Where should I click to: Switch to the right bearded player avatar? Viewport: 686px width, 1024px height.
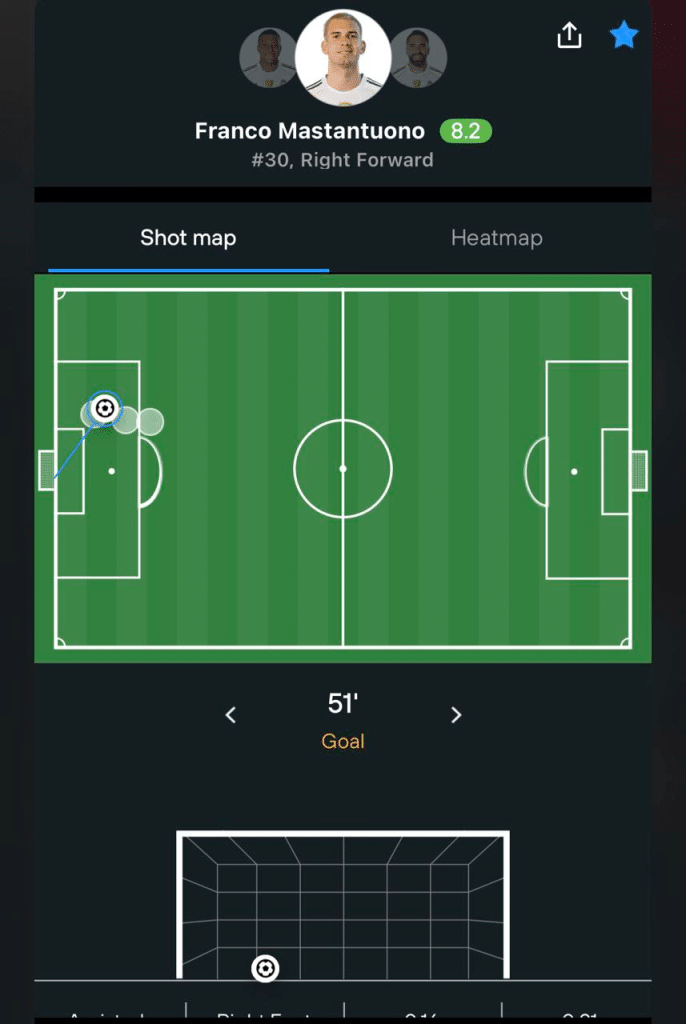[417, 57]
